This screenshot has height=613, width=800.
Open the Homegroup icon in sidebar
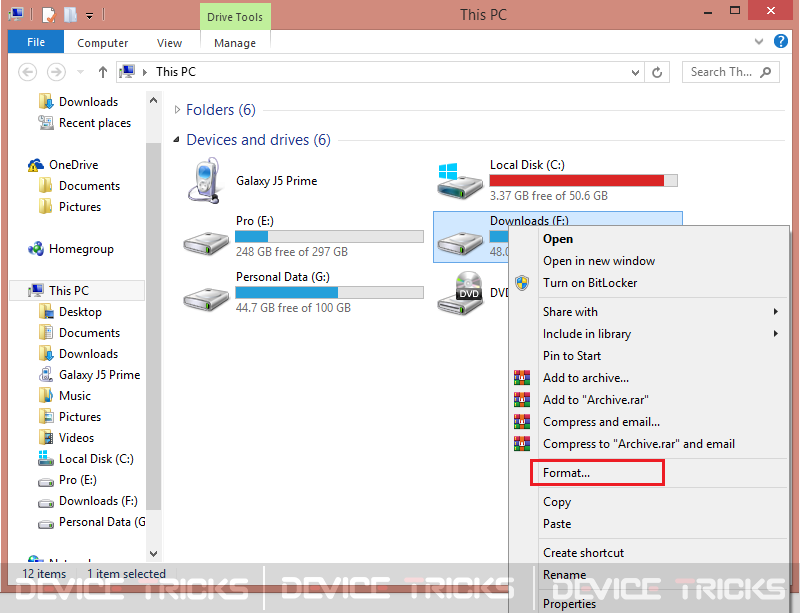(36, 249)
